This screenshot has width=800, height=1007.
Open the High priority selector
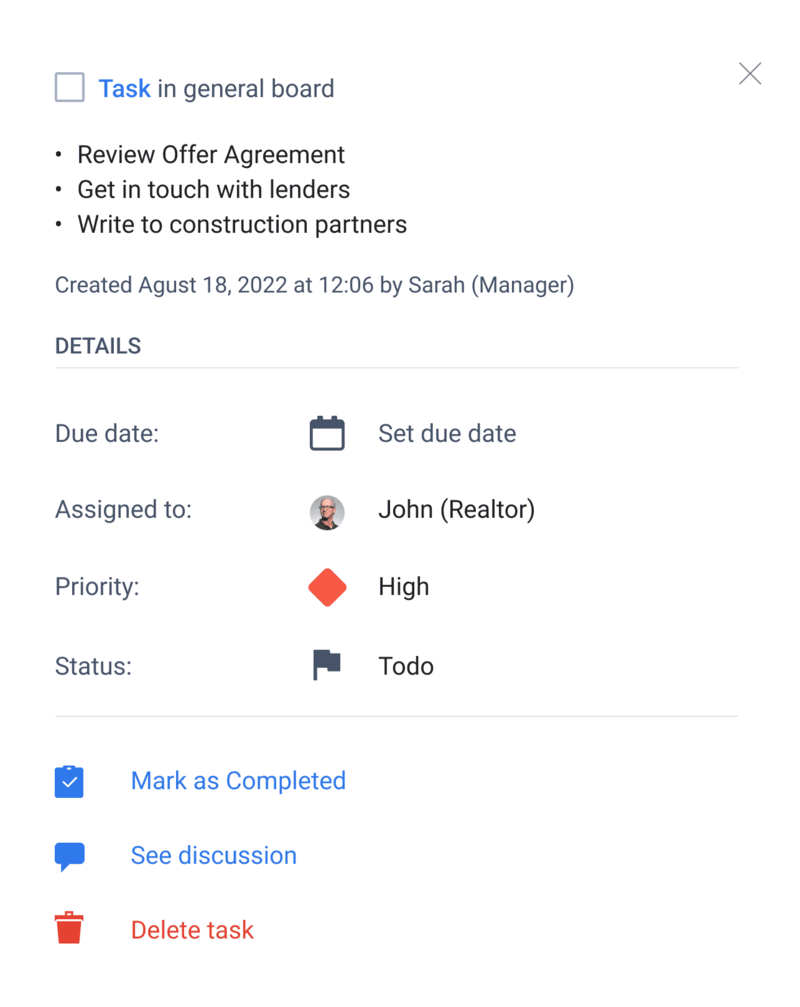tap(403, 587)
